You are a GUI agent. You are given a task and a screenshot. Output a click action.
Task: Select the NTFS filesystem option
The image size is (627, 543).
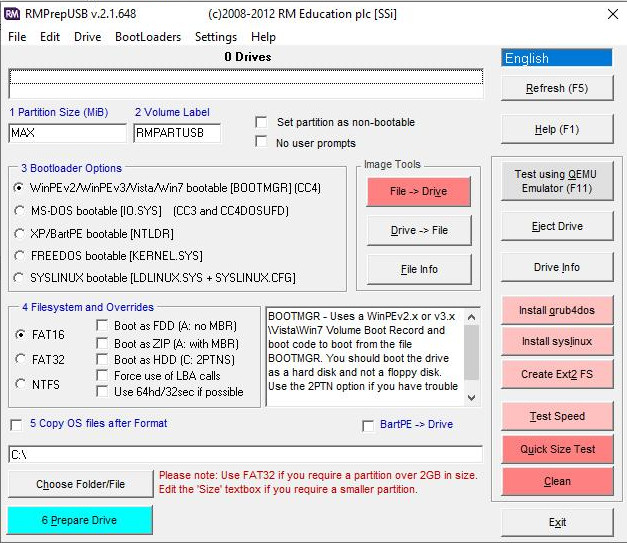[x=19, y=383]
